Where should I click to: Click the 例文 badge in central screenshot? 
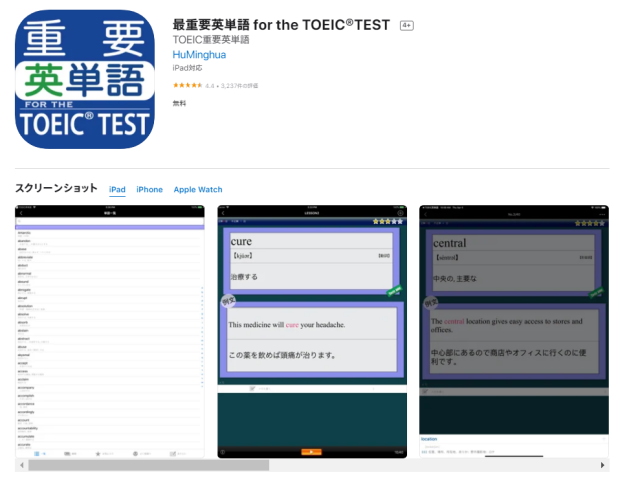(x=431, y=303)
